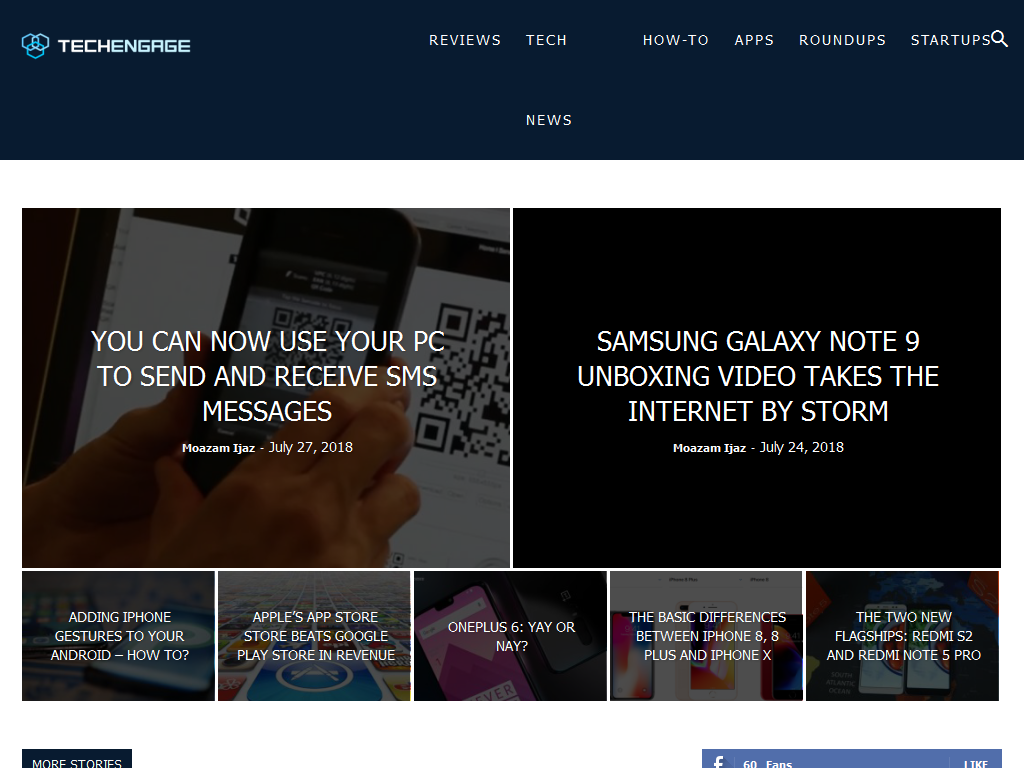Click the TechEngage wordmark text

tap(124, 46)
